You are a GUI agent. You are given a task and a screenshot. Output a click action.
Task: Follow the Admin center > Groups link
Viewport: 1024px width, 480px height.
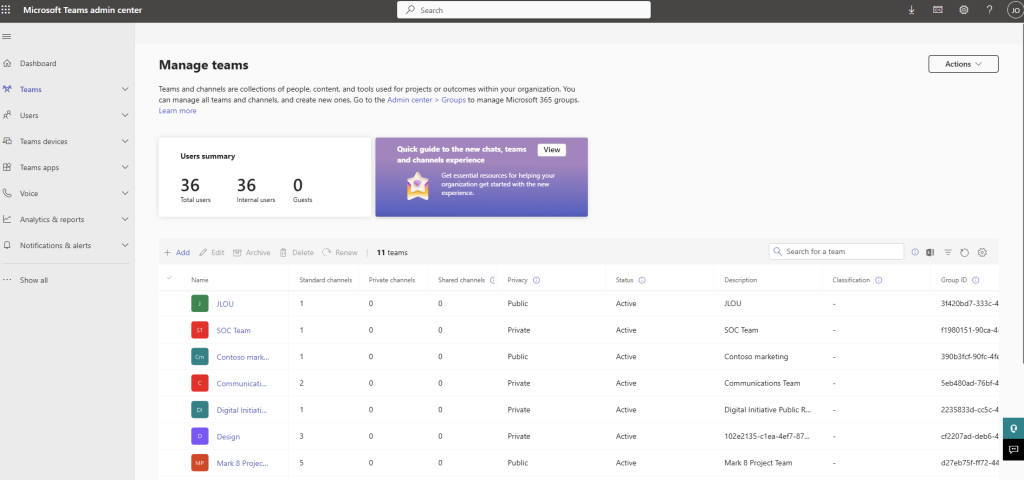coord(426,100)
